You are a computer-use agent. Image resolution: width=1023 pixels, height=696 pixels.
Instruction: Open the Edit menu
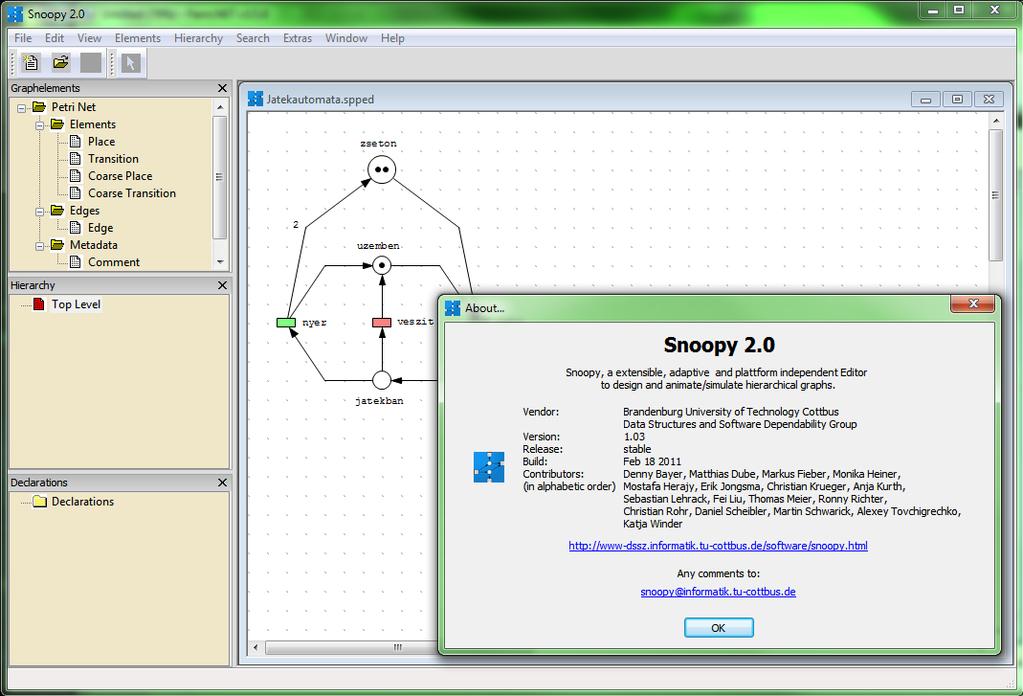54,38
